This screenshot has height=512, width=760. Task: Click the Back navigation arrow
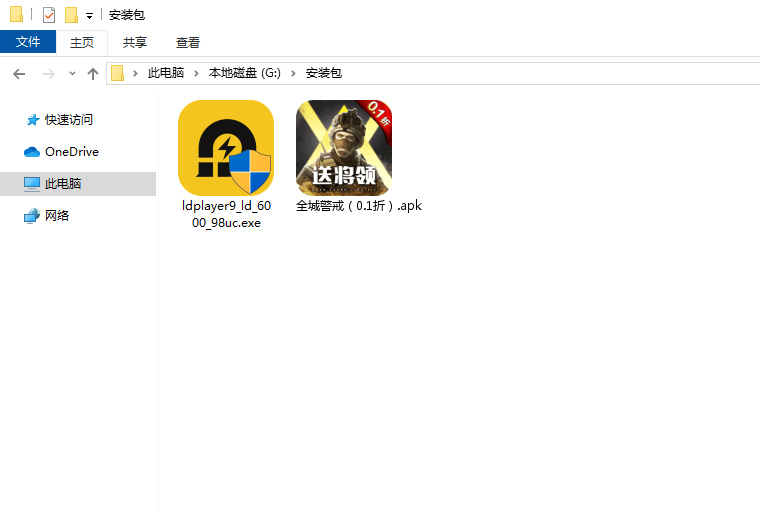(x=19, y=73)
